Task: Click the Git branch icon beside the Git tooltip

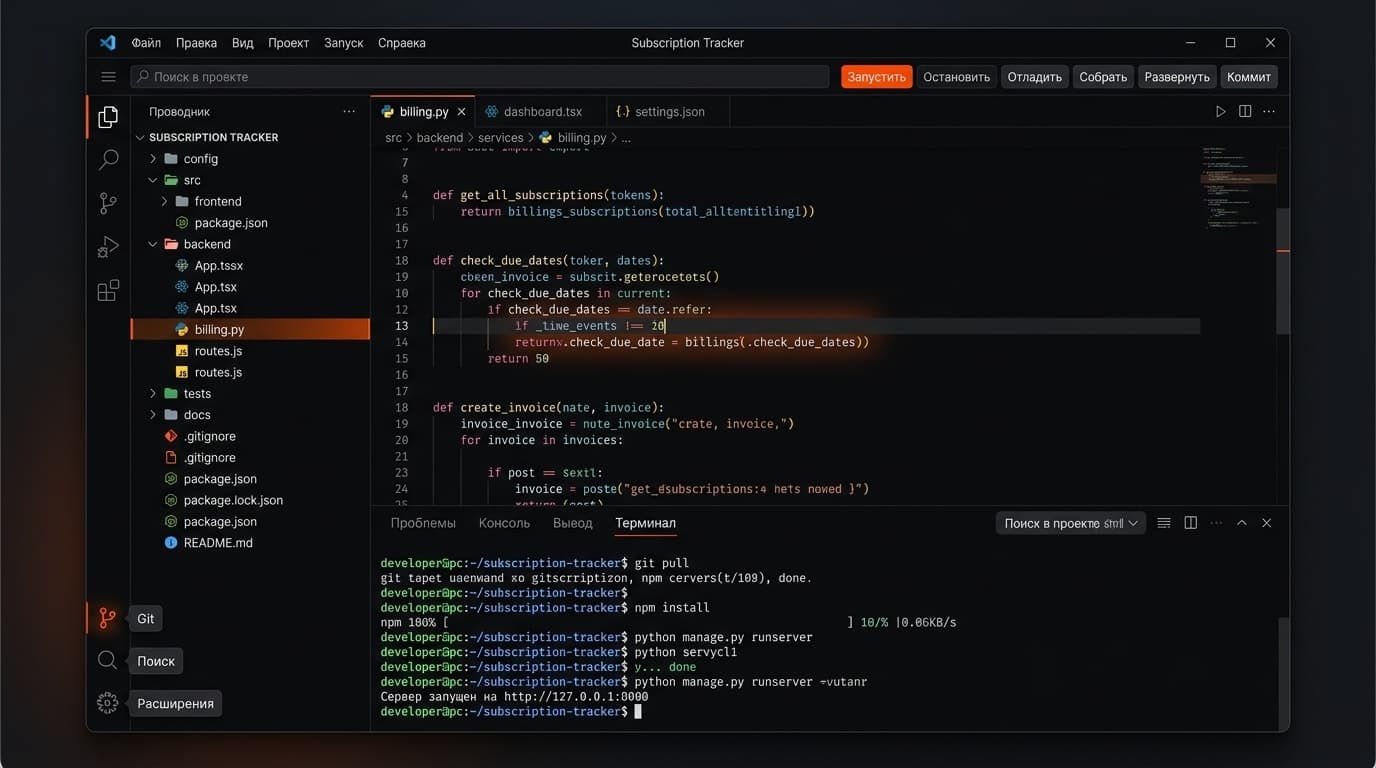Action: (108, 618)
